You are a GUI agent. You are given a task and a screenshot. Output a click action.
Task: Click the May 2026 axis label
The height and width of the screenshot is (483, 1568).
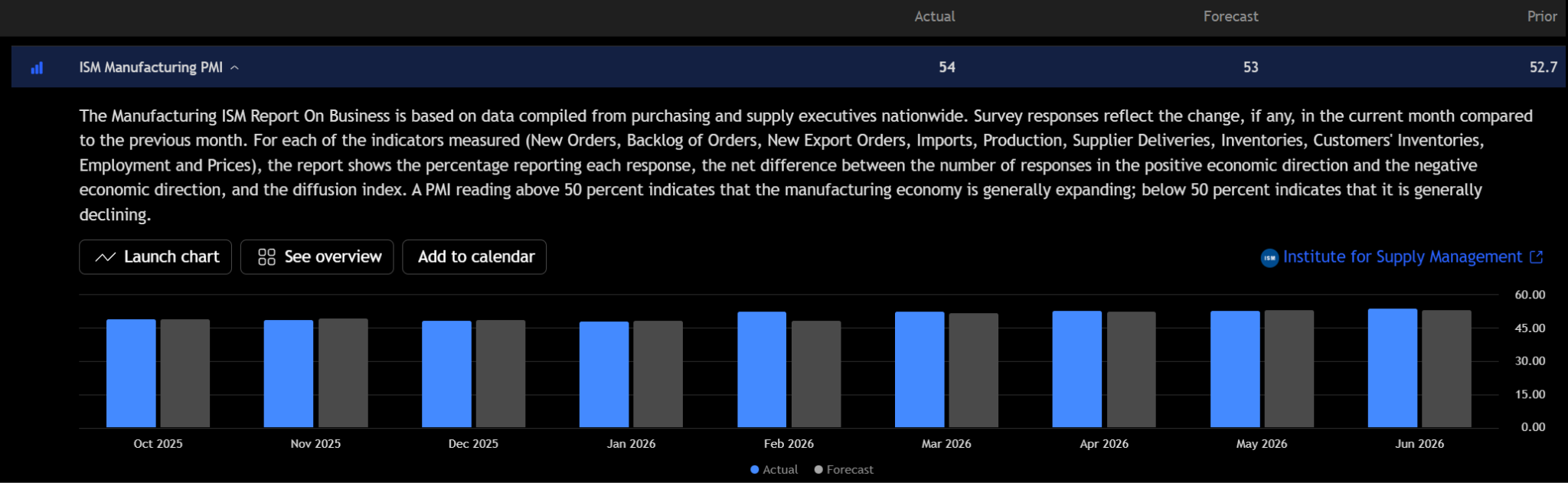pos(1262,444)
